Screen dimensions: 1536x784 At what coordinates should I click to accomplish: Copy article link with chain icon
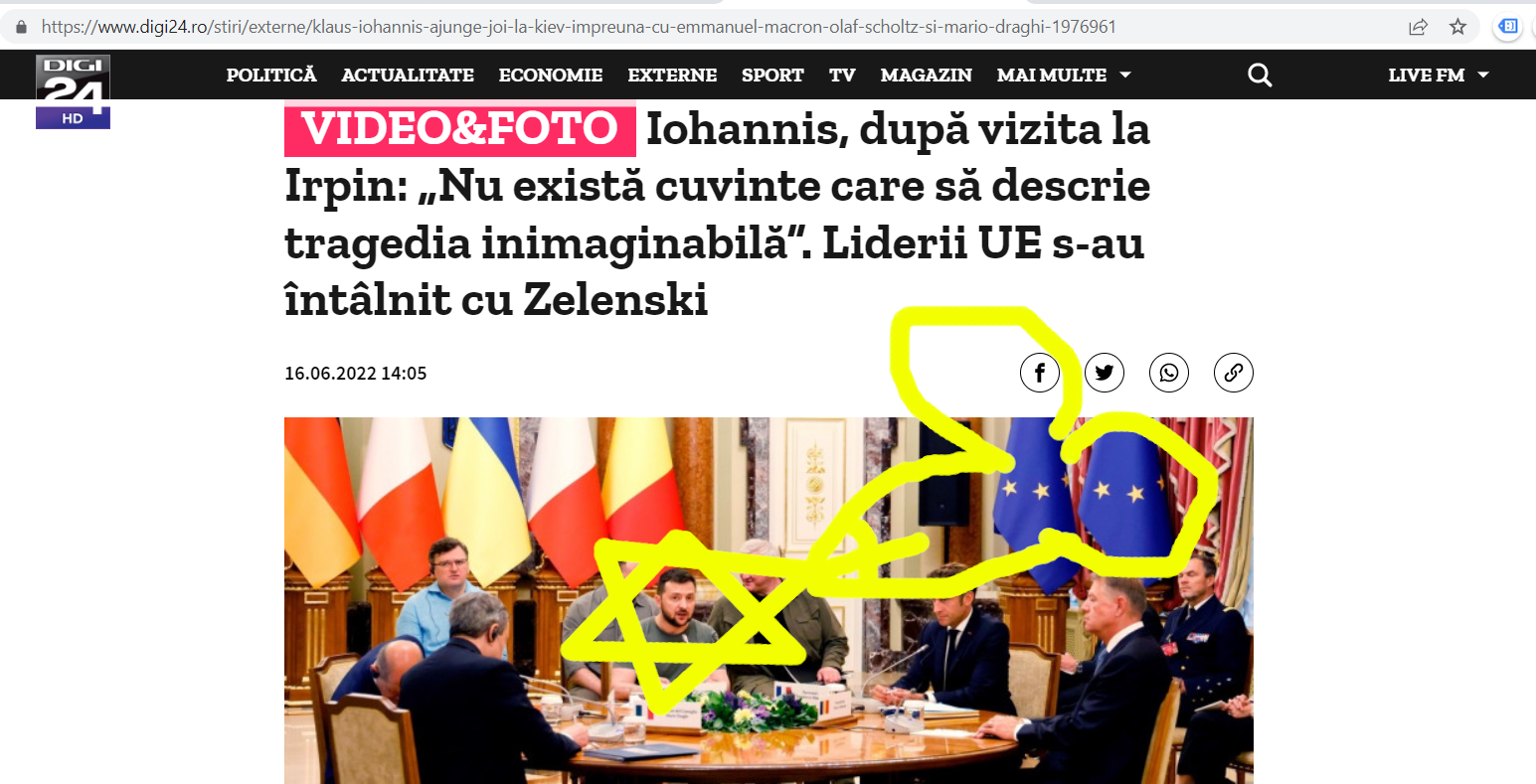coord(1233,373)
